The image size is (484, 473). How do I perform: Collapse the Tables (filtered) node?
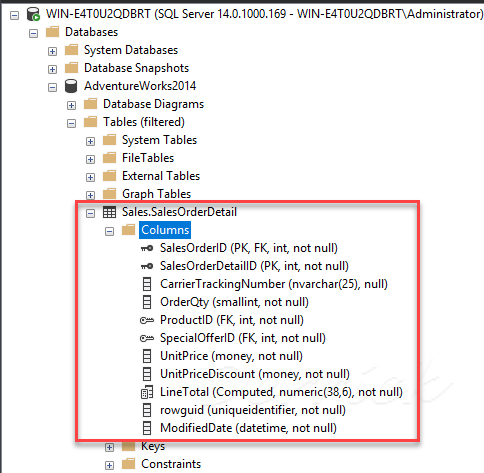(71, 123)
